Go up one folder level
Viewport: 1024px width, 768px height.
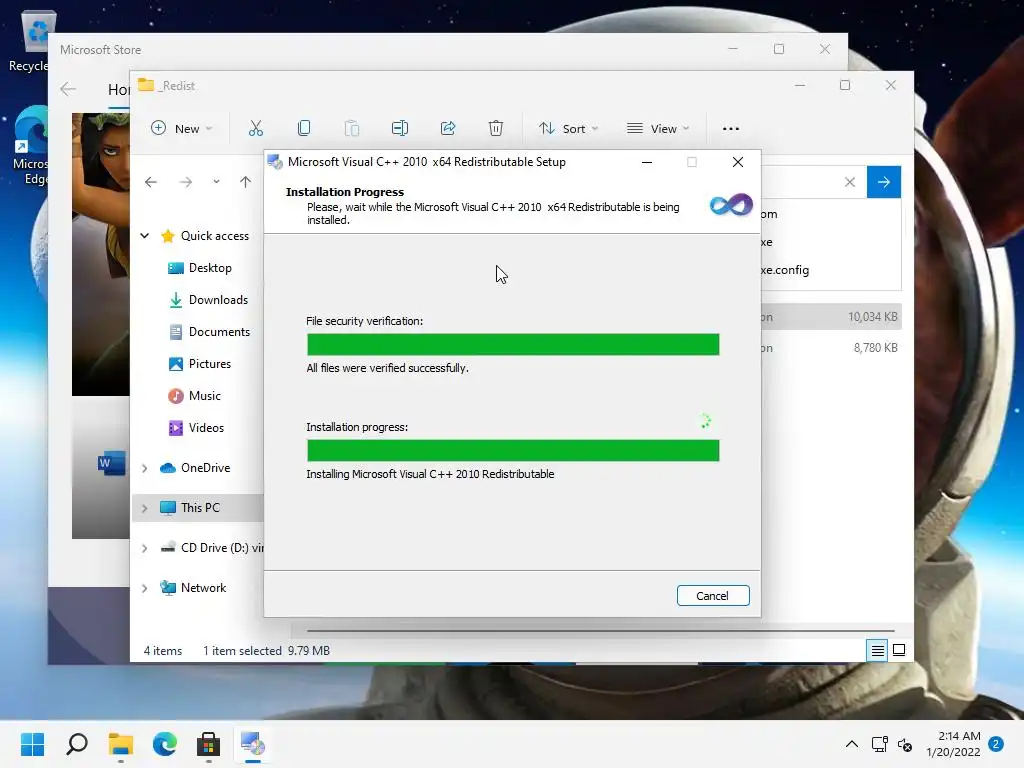[246, 182]
